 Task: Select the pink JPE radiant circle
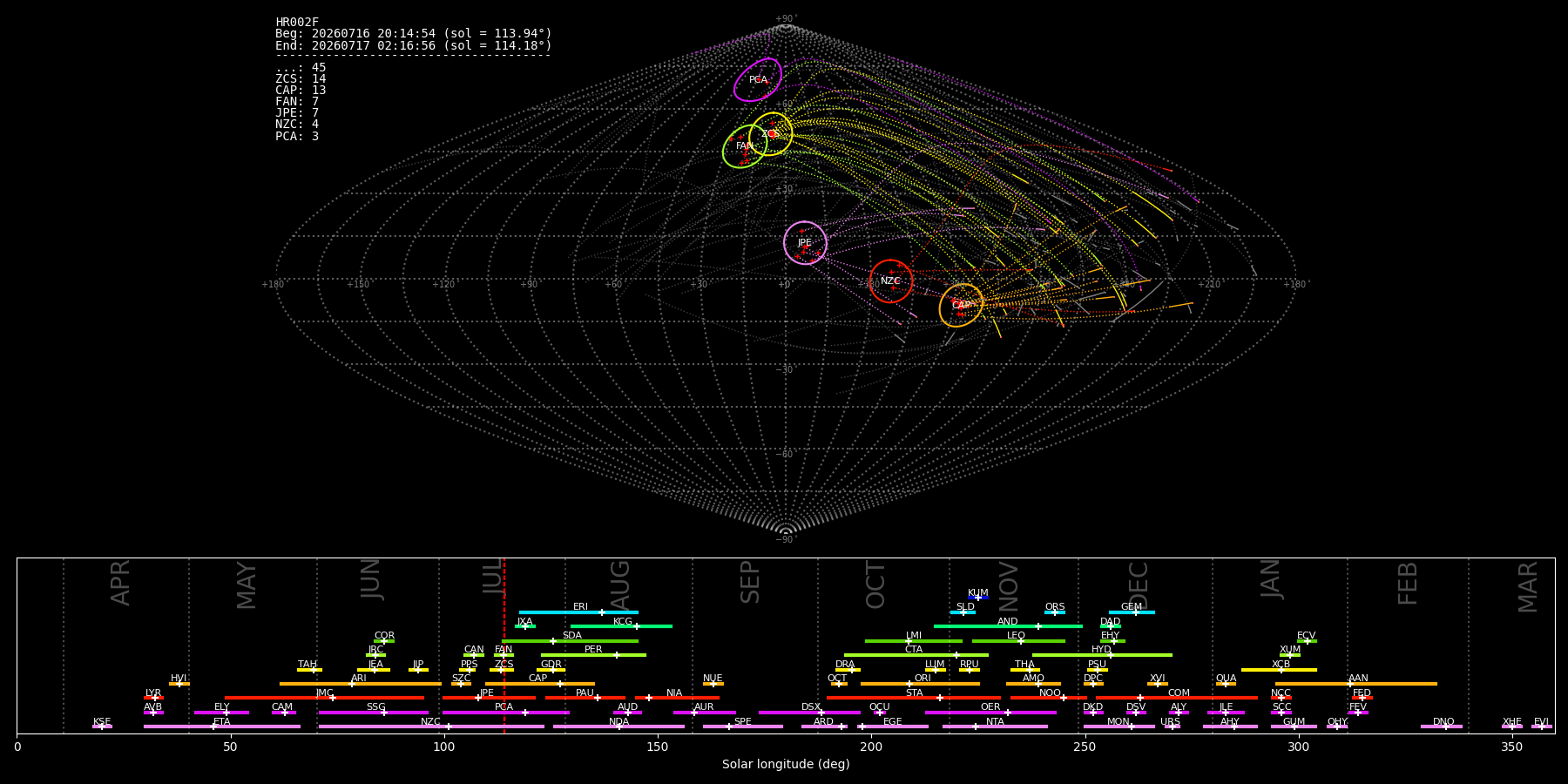805,242
